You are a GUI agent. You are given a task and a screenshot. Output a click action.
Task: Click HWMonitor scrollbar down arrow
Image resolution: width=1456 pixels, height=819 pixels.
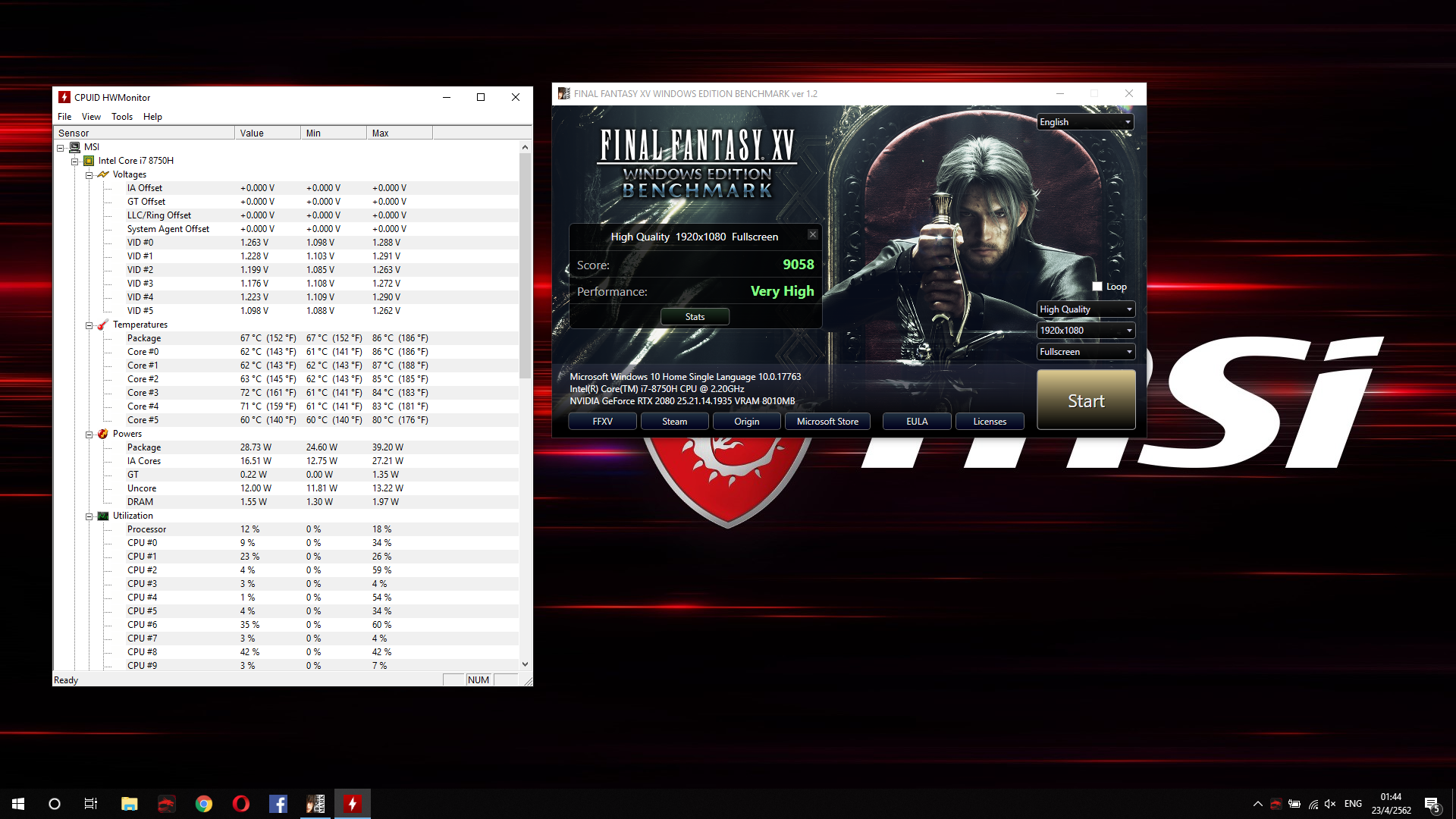pos(525,664)
